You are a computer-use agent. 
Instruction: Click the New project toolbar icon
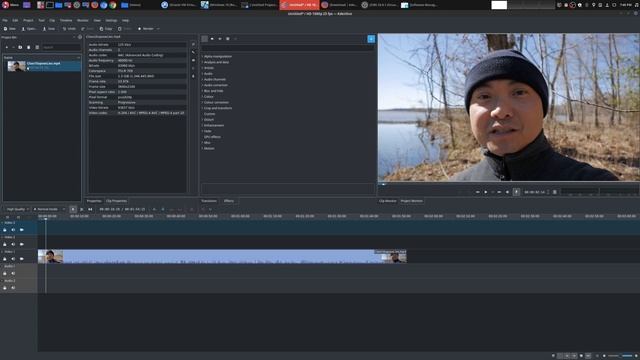tap(9, 29)
